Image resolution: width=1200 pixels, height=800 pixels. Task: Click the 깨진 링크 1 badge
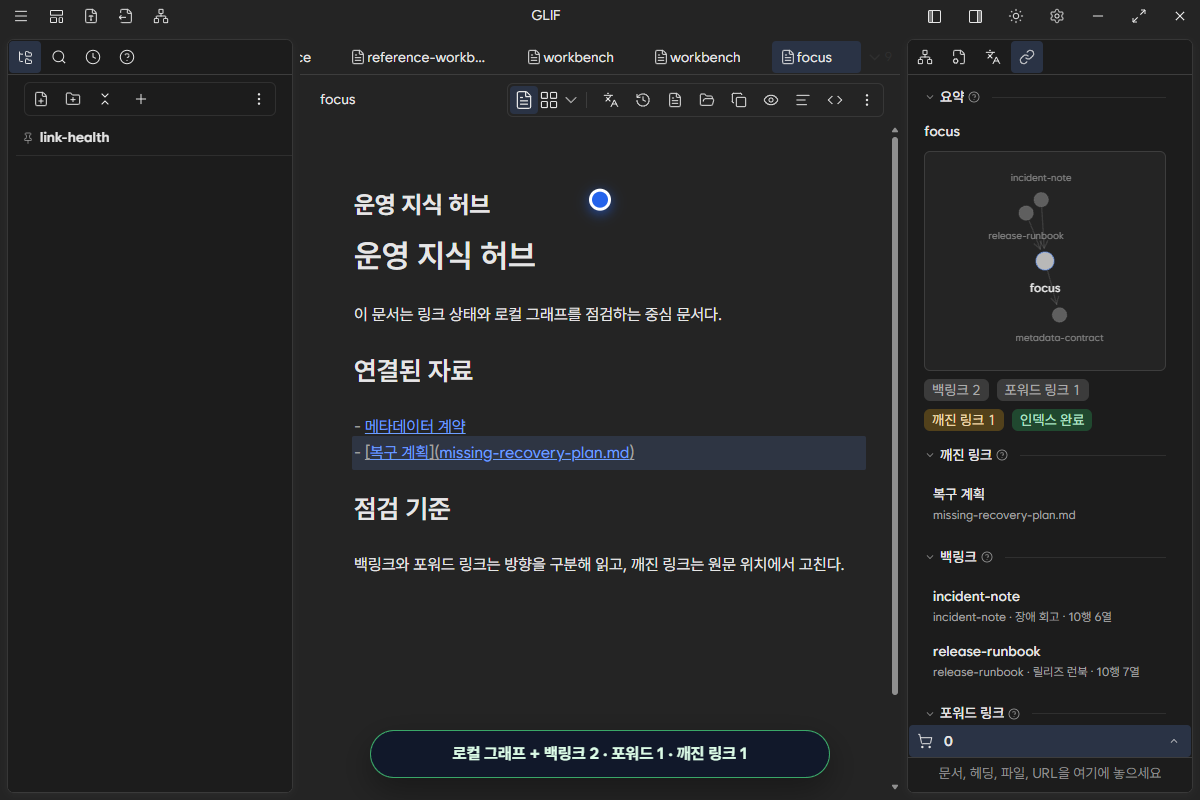(x=964, y=420)
